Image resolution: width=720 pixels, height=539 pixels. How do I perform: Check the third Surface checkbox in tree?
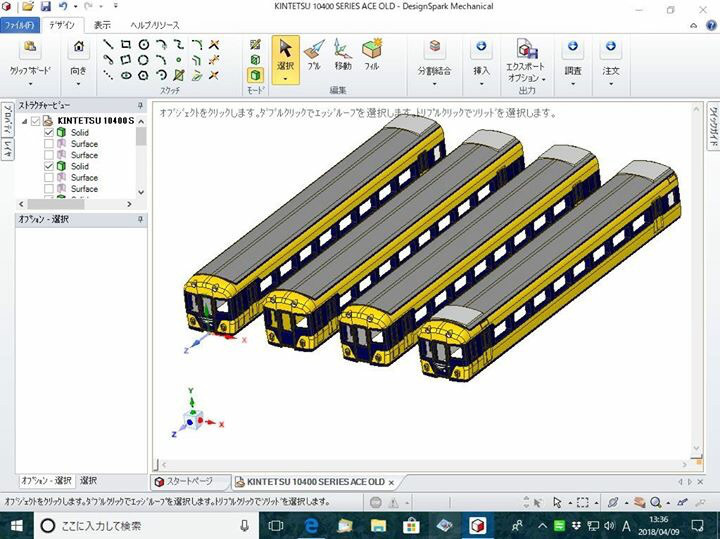(x=49, y=178)
